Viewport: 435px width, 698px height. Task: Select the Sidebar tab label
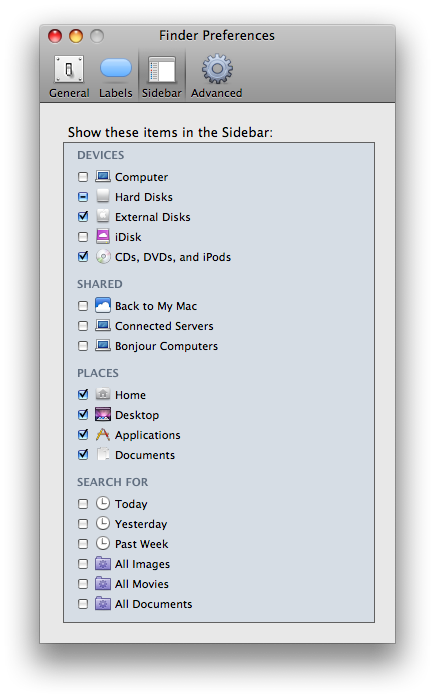click(x=162, y=93)
